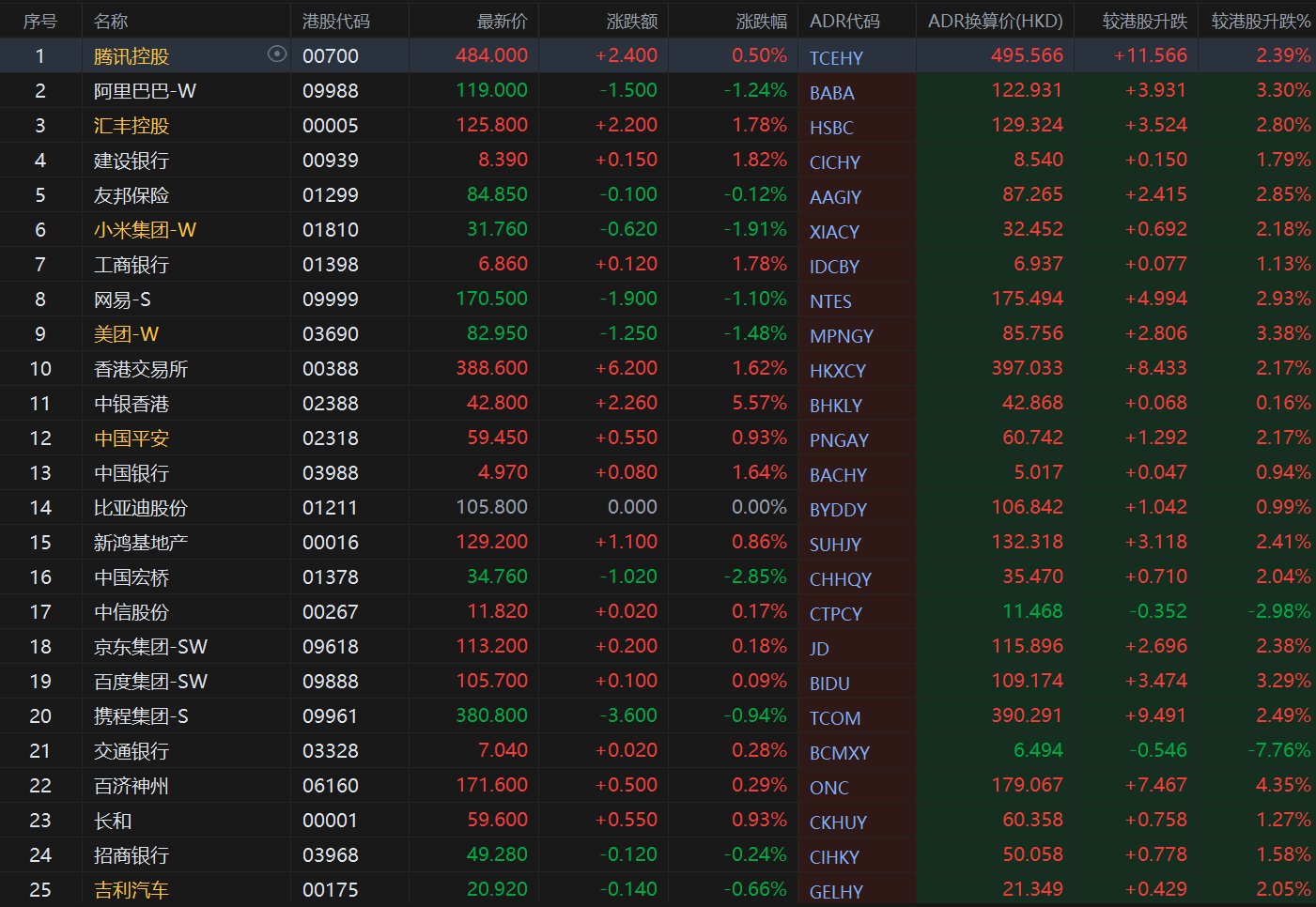This screenshot has height=907, width=1316.
Task: Click the ADR代码 column header
Action: coord(844,21)
